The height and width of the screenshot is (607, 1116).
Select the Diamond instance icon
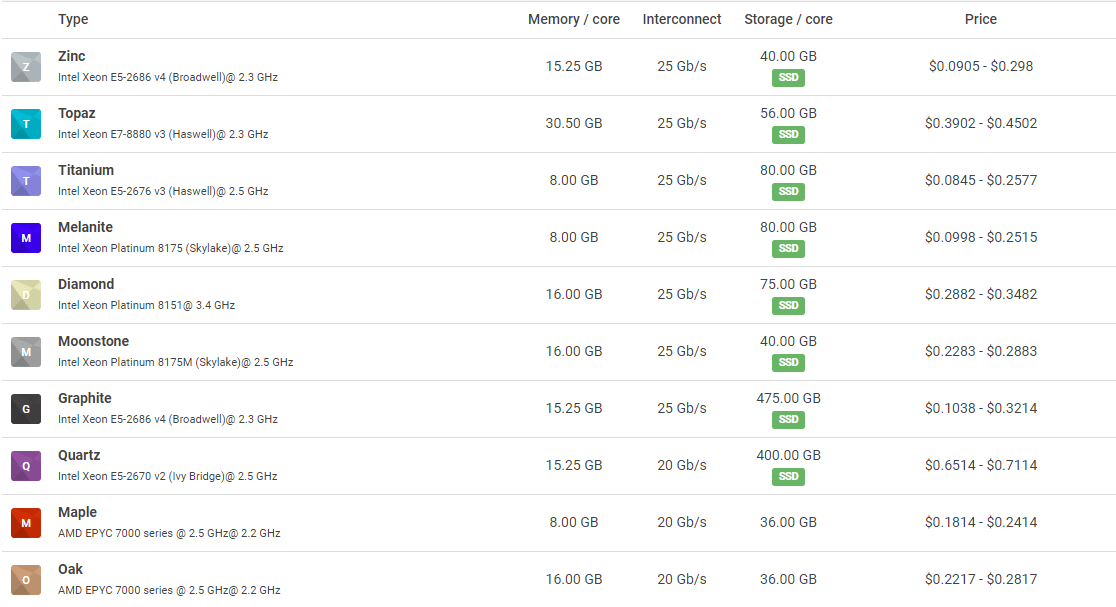26,295
